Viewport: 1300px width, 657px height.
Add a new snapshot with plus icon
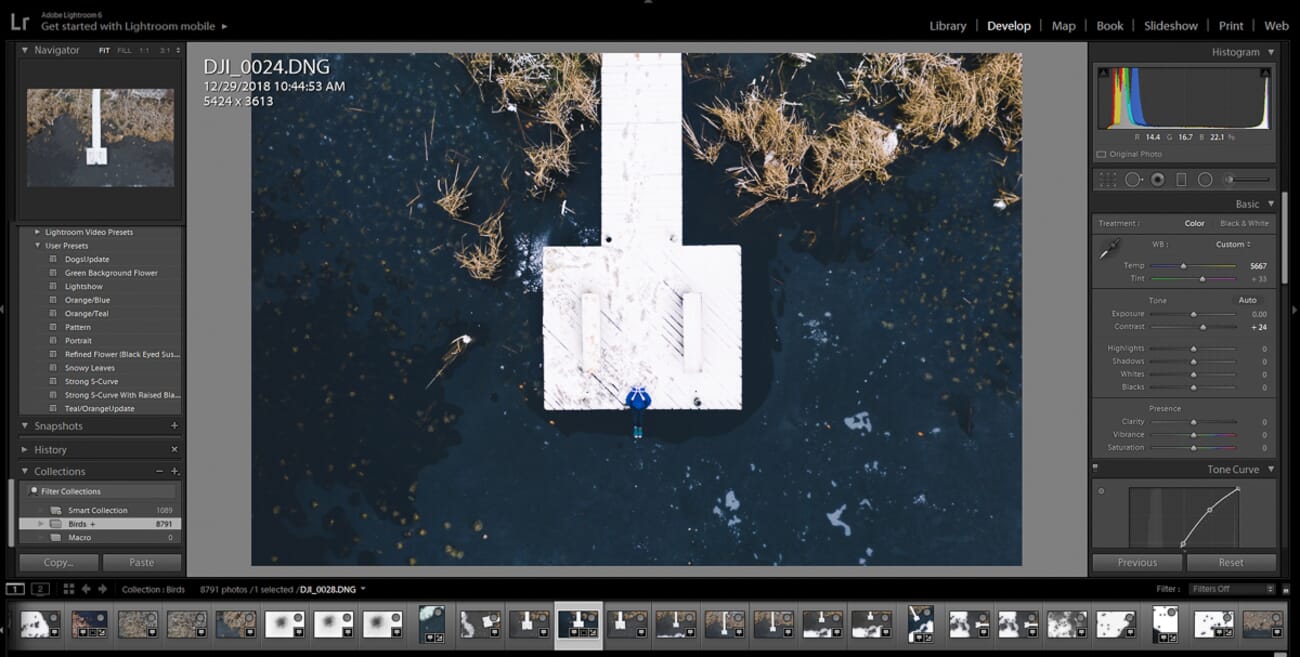(174, 426)
